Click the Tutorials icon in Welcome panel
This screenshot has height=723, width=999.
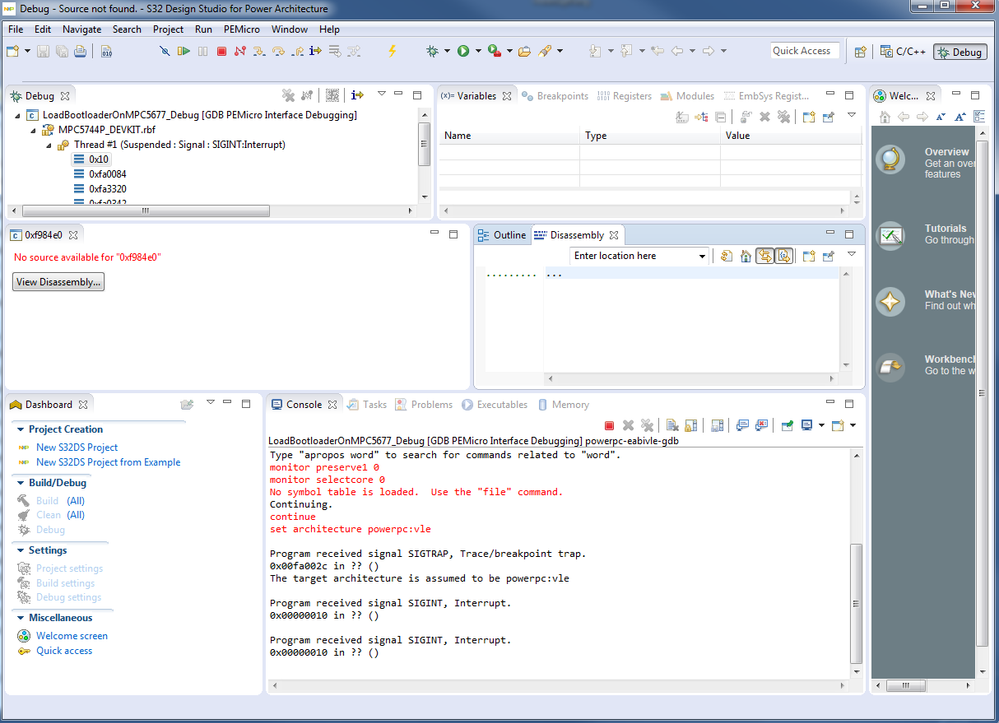coord(890,235)
